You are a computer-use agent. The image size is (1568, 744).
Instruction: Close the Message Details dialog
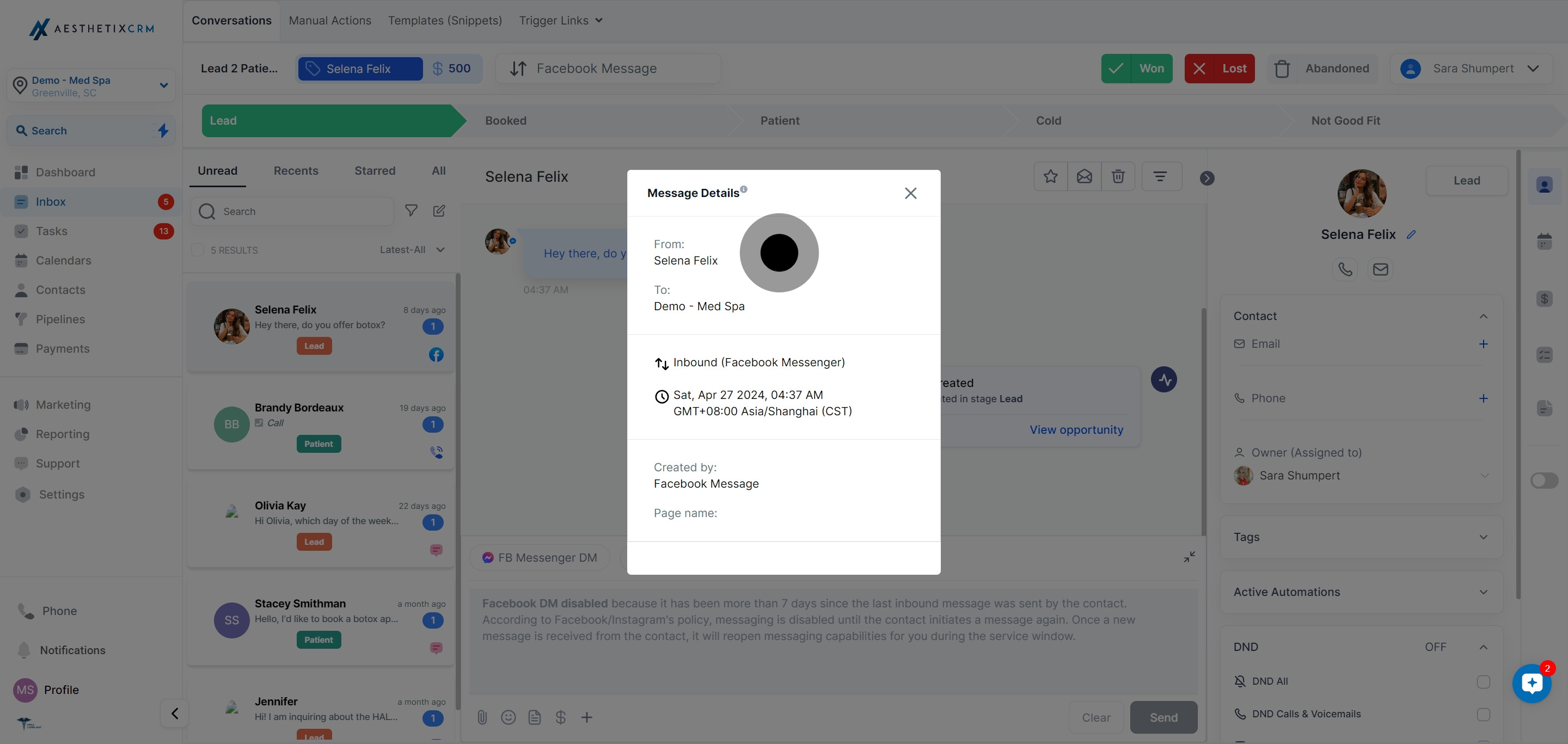pyautogui.click(x=911, y=193)
